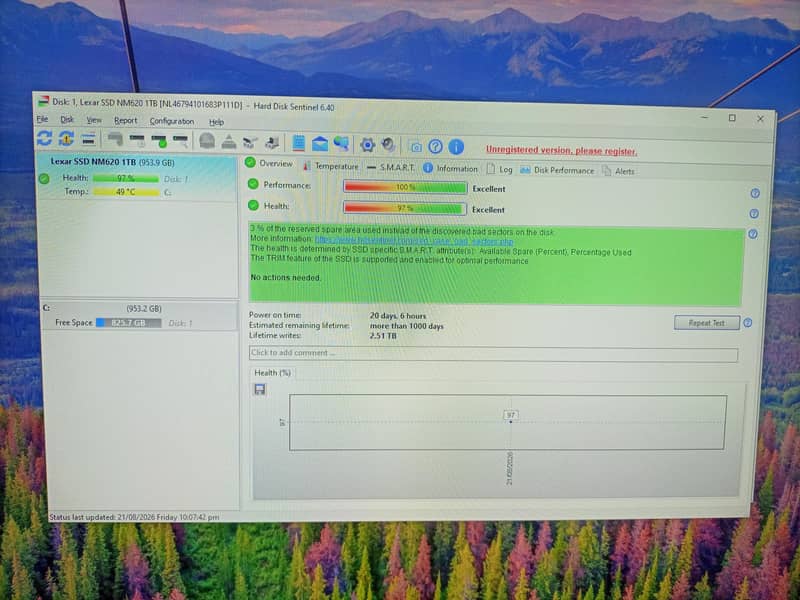Click the left panel Temp 49 °C bar

(x=126, y=192)
